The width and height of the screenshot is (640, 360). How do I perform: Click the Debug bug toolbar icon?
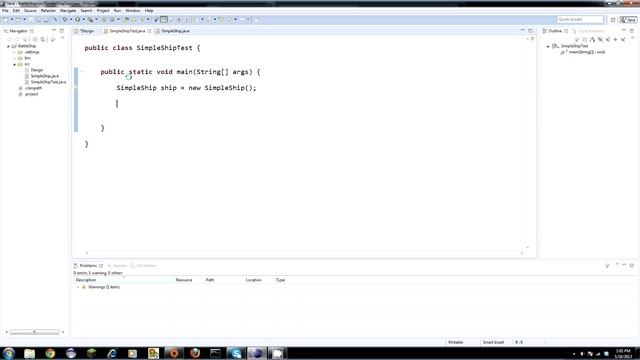click(64, 20)
